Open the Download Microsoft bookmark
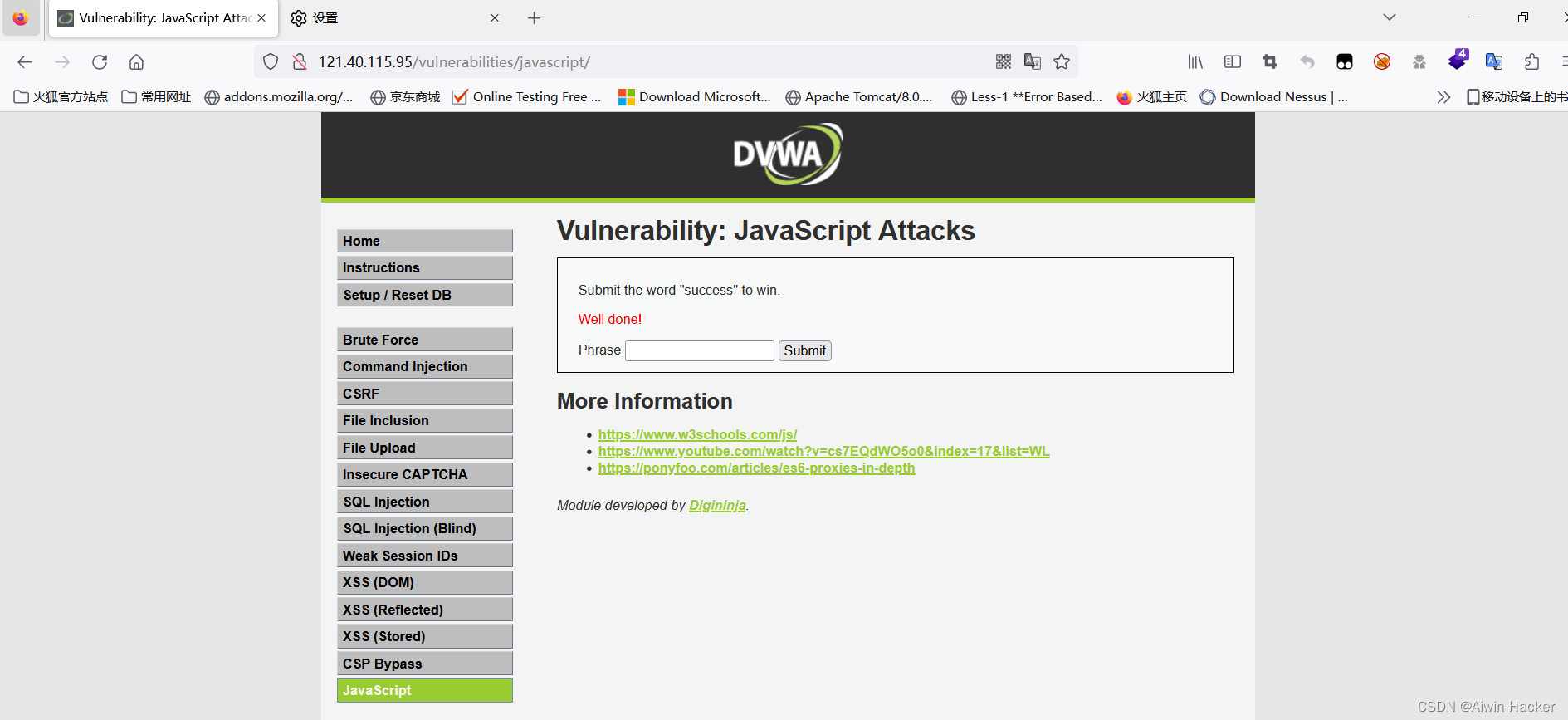 pos(695,97)
